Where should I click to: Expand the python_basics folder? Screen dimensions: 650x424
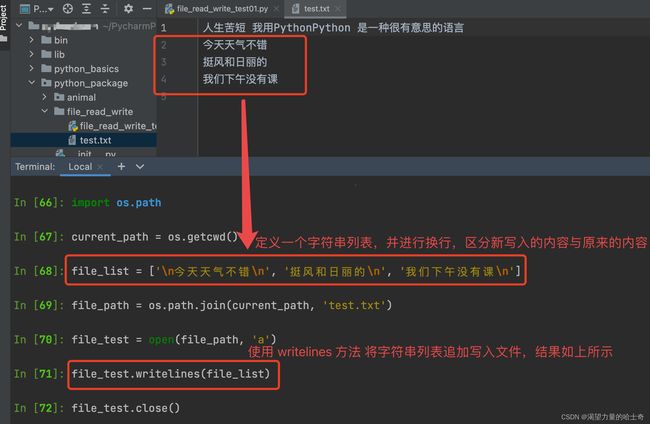[32, 68]
